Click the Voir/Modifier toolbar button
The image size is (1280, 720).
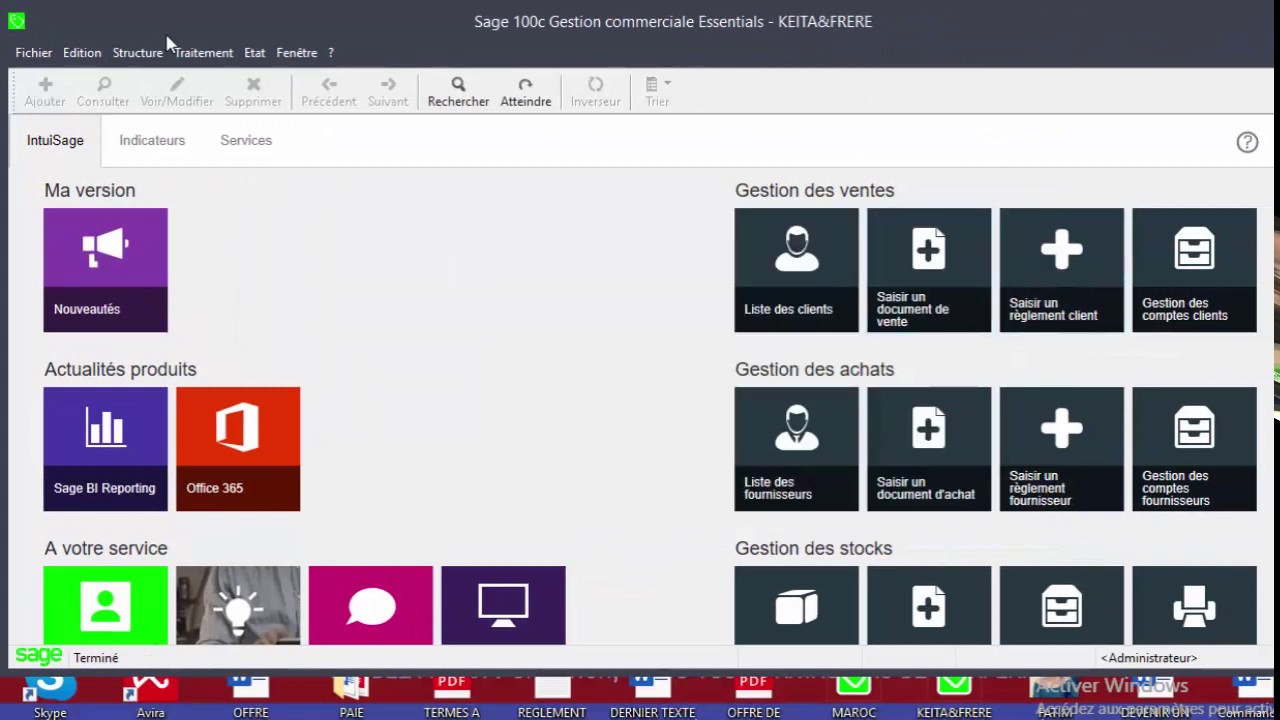click(x=177, y=92)
